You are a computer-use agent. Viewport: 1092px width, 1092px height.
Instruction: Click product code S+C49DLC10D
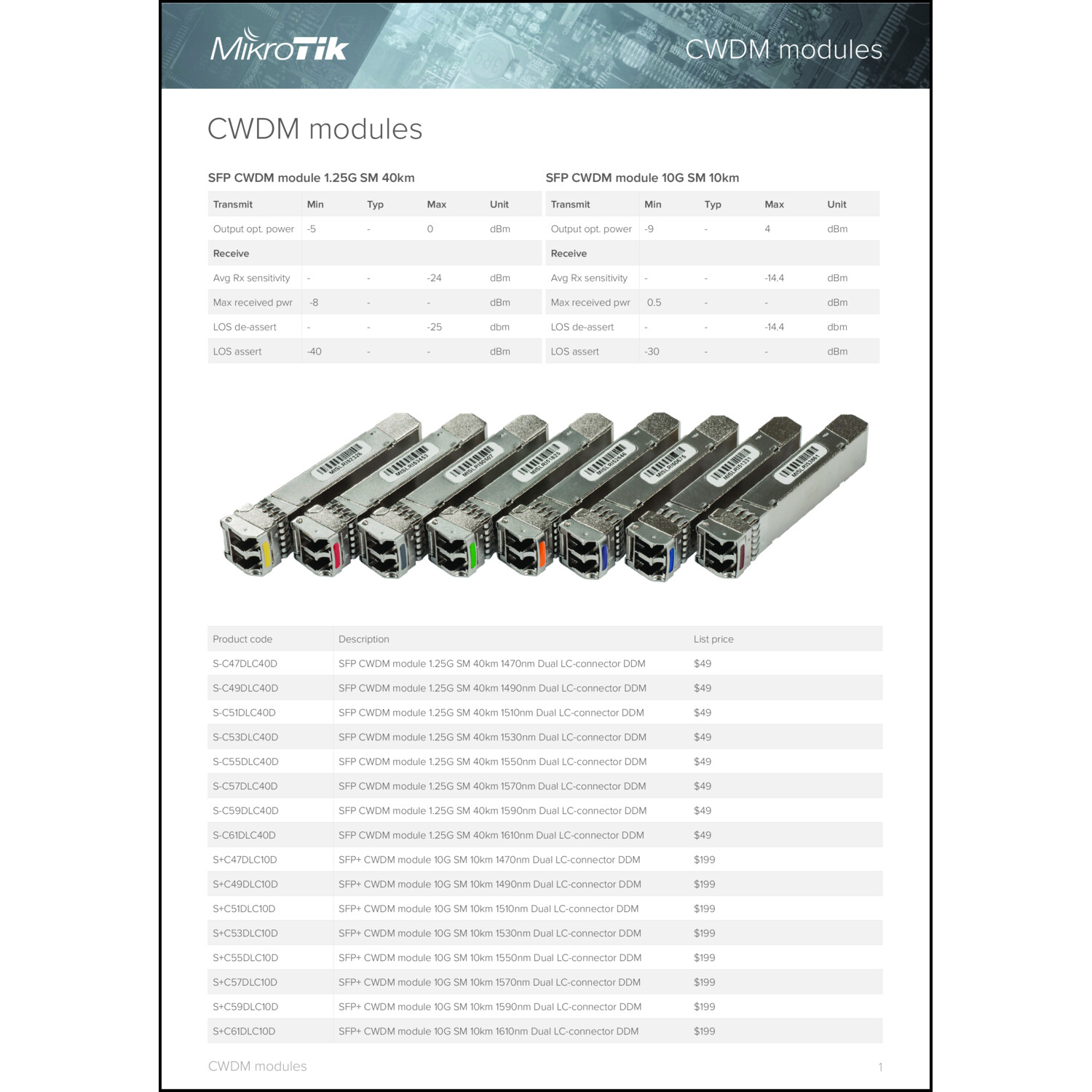coord(245,884)
